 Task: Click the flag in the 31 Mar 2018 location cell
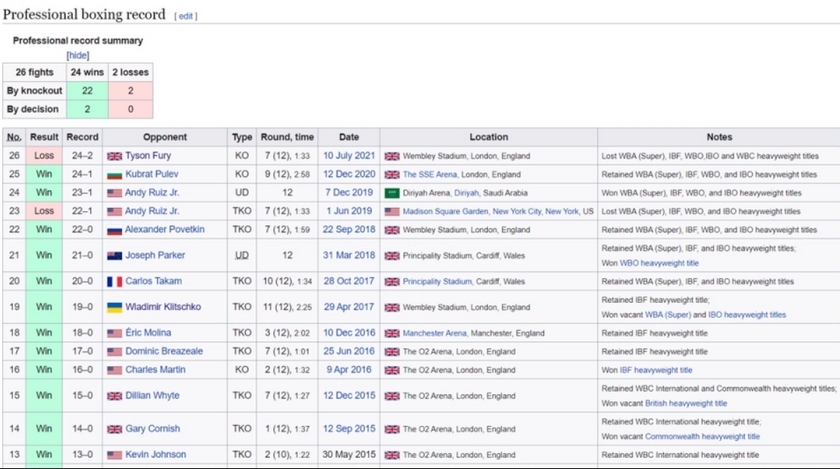click(392, 256)
